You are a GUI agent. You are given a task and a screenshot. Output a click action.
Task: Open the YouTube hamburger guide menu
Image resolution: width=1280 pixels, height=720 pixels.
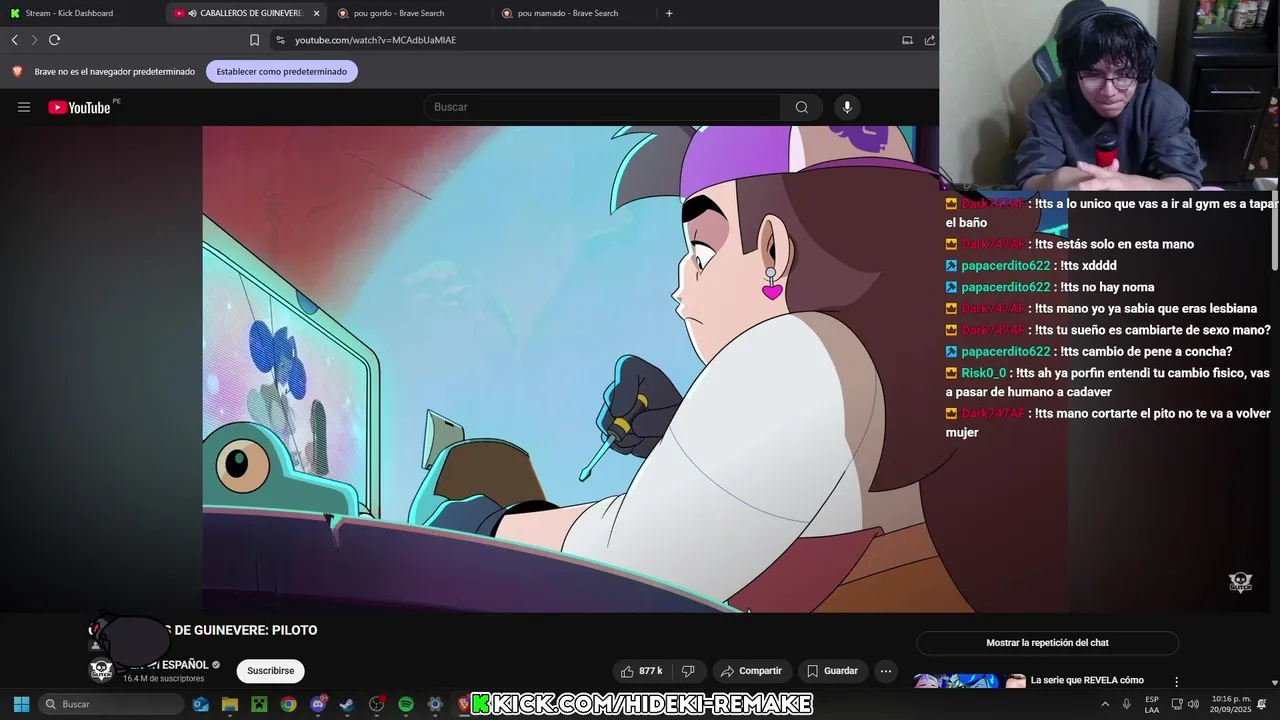point(24,107)
